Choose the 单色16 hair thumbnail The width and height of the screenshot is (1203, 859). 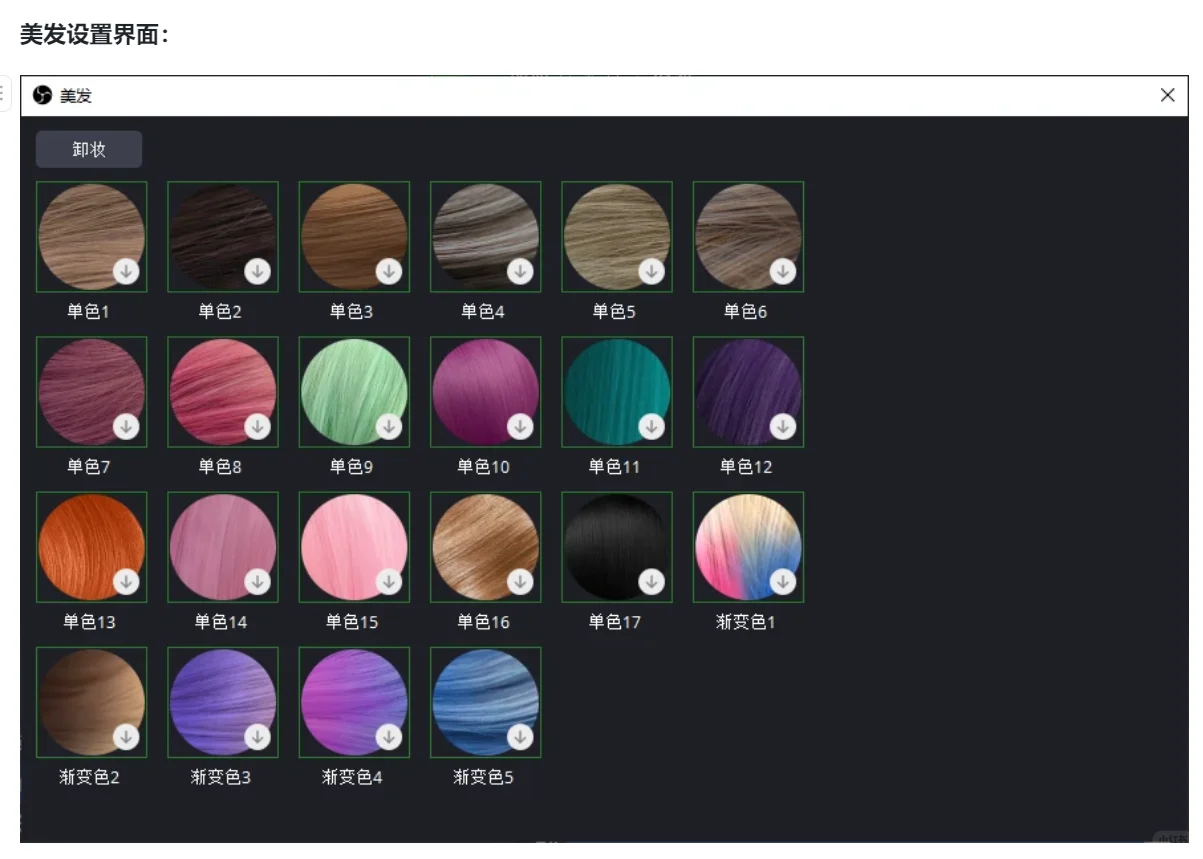[x=486, y=547]
